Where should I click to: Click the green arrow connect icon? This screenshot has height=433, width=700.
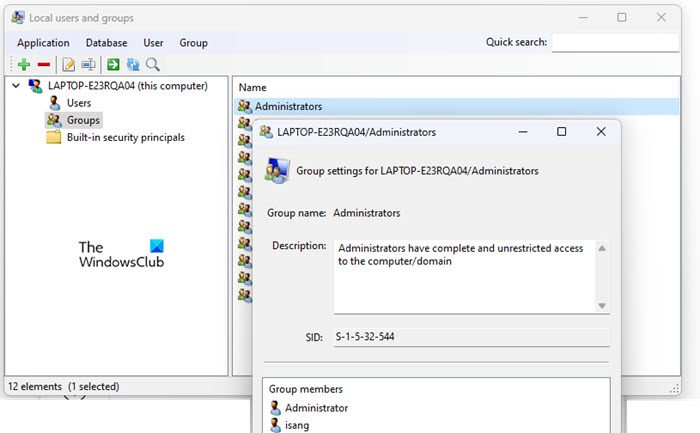pyautogui.click(x=113, y=65)
